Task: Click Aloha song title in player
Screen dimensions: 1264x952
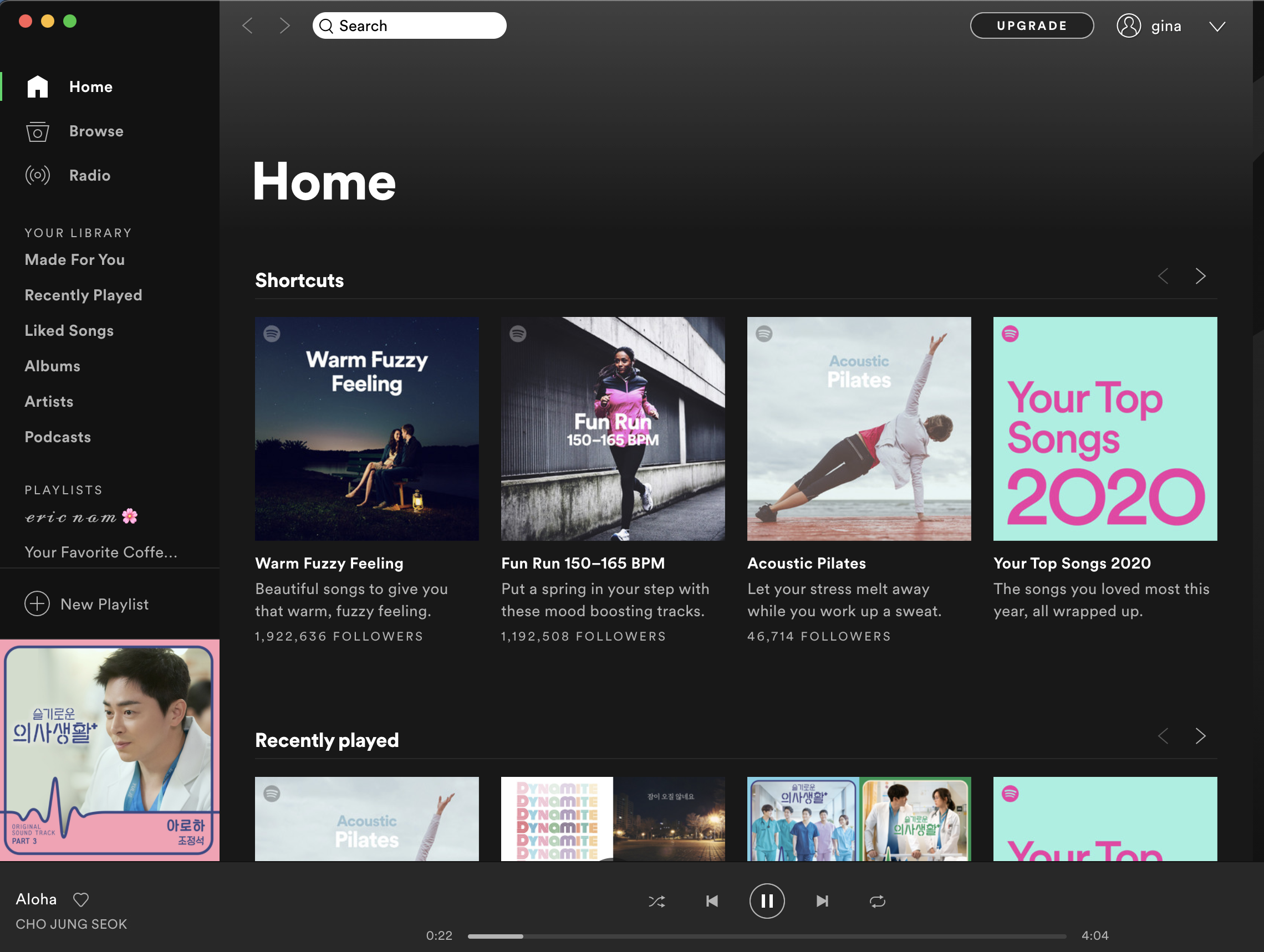Action: pyautogui.click(x=36, y=899)
